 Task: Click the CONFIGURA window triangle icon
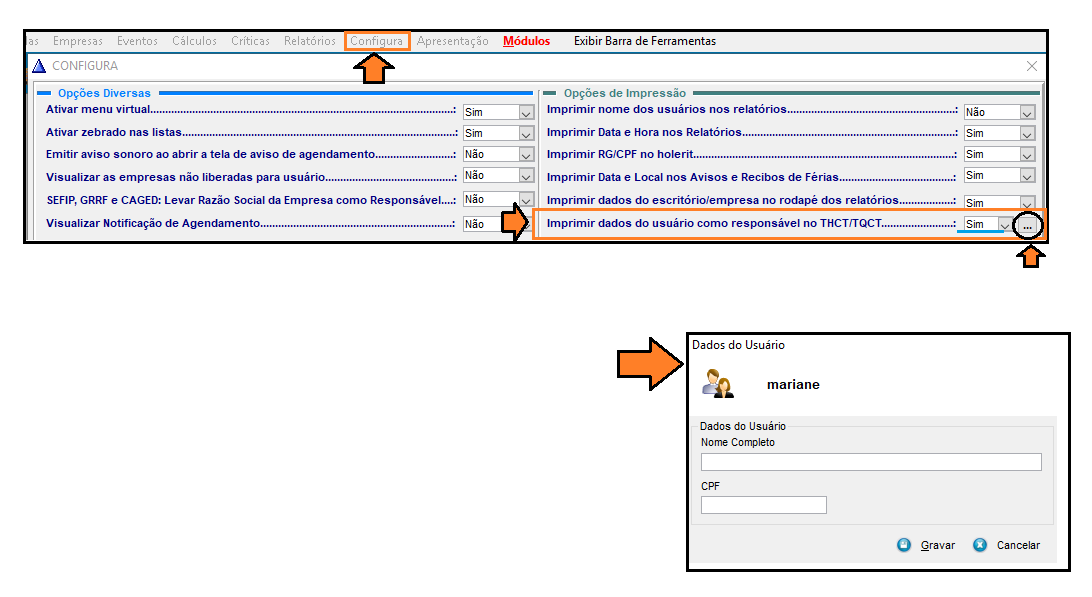(39, 66)
